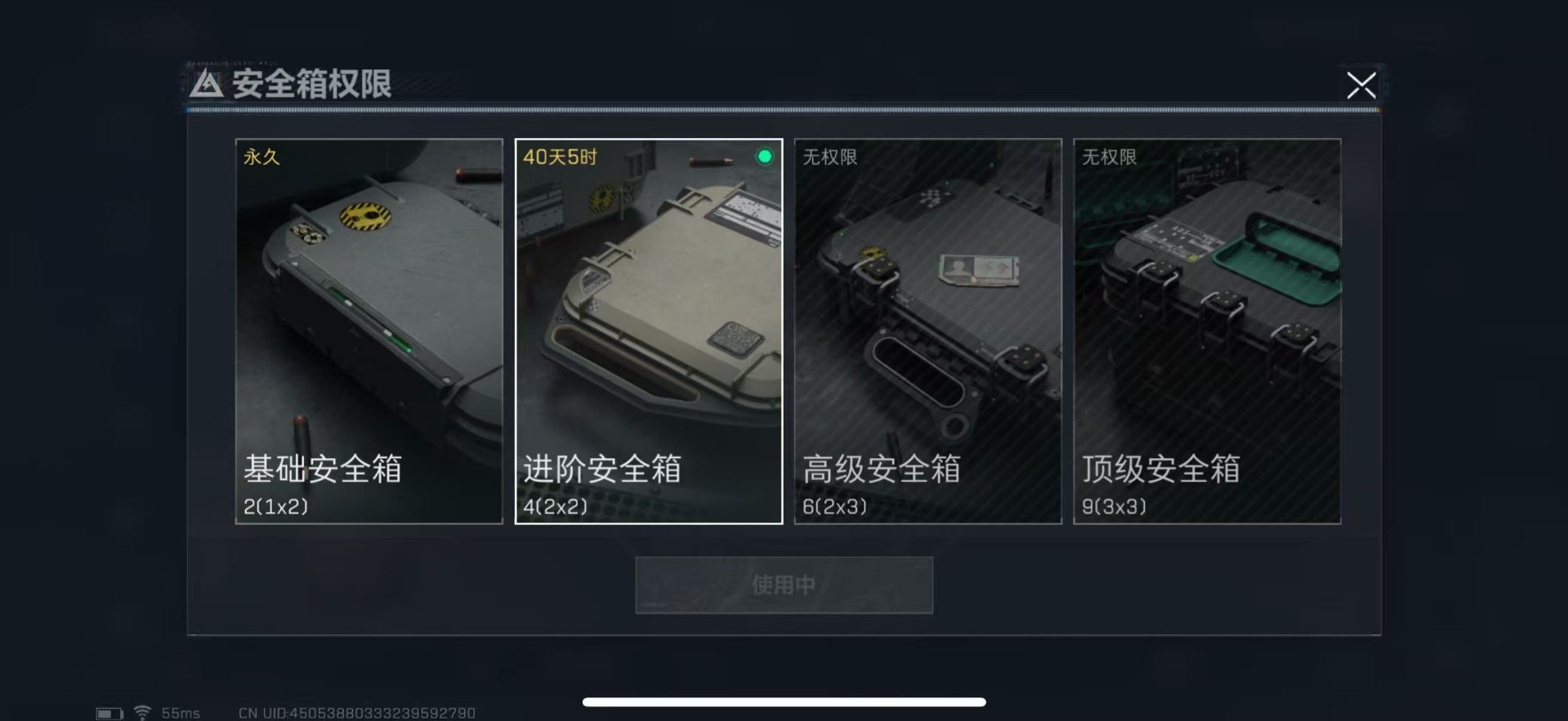Select the 基础安全箱 card
Image resolution: width=1568 pixels, height=721 pixels.
(369, 331)
